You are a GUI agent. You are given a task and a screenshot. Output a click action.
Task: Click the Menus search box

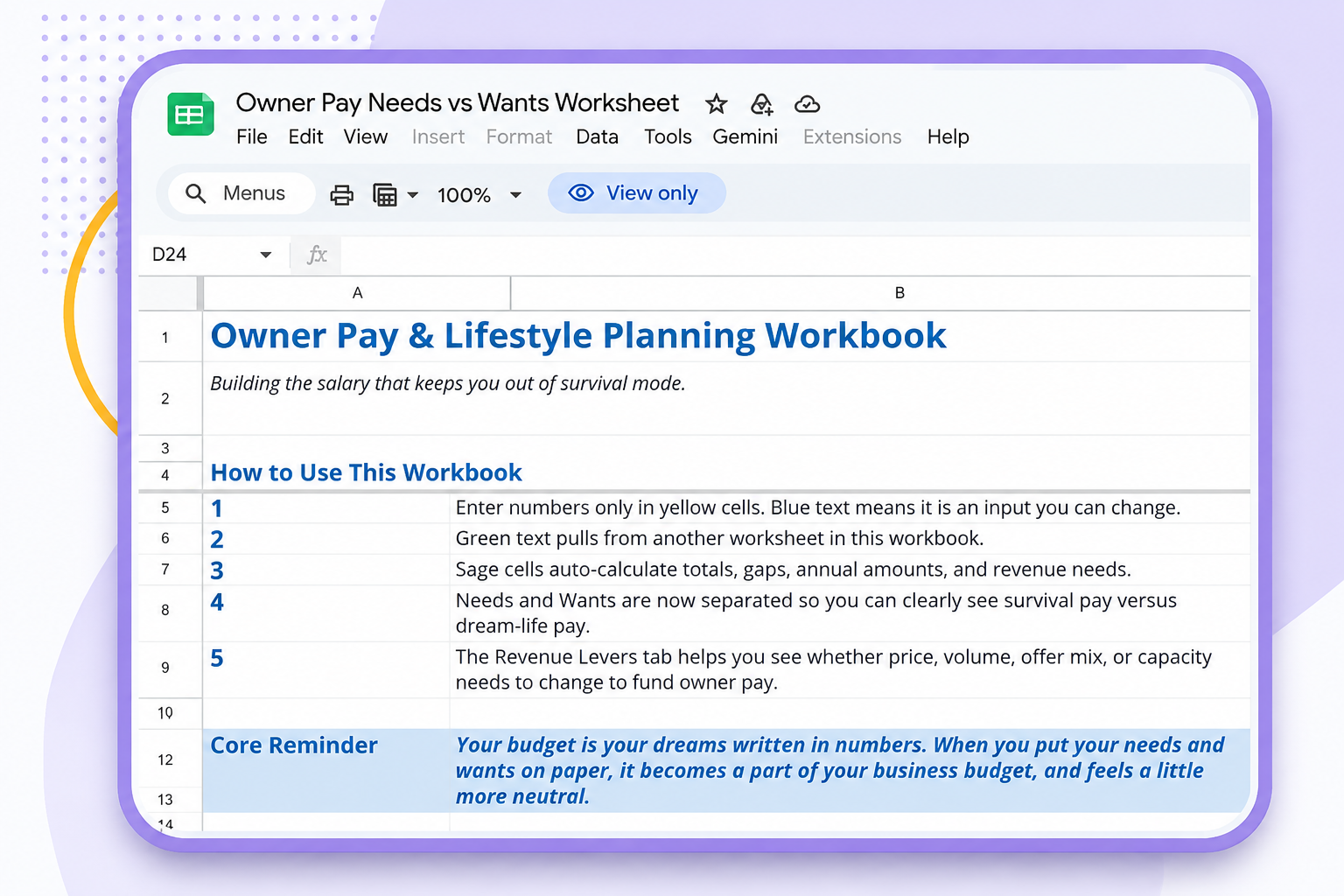point(241,193)
